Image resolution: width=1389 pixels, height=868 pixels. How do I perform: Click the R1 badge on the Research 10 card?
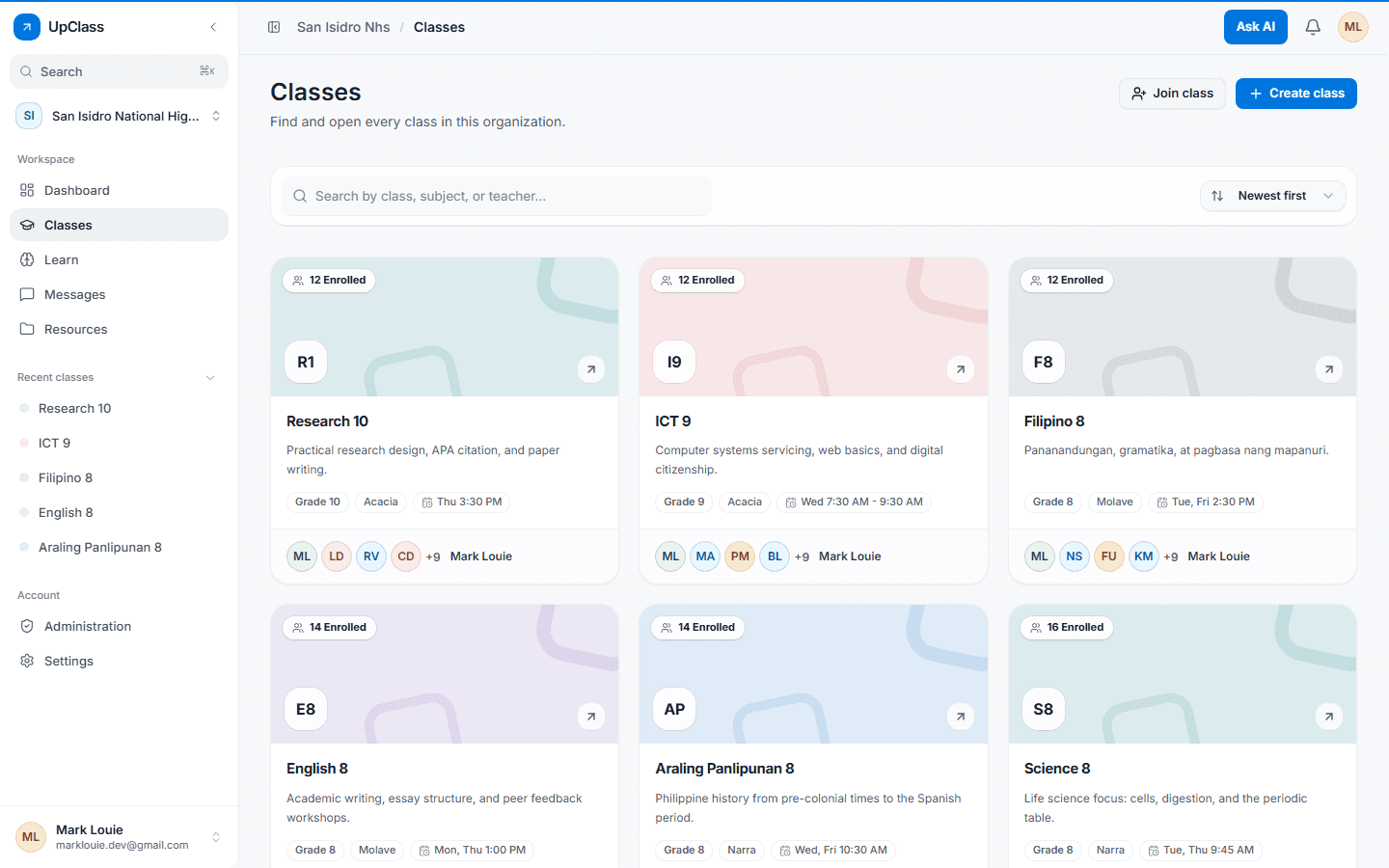[306, 362]
